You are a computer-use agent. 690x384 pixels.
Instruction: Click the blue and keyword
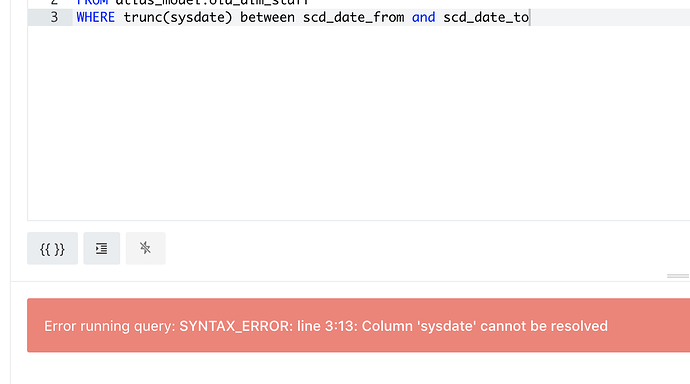423,18
